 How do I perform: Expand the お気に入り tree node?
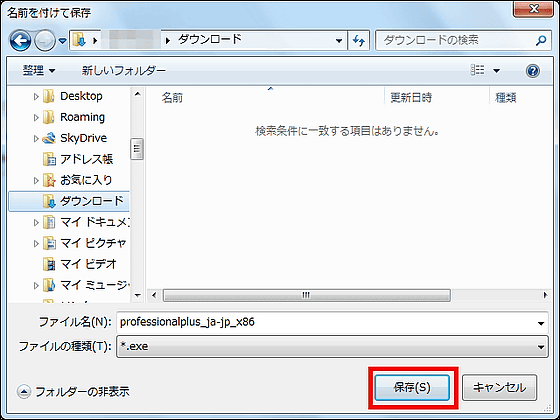click(x=36, y=180)
